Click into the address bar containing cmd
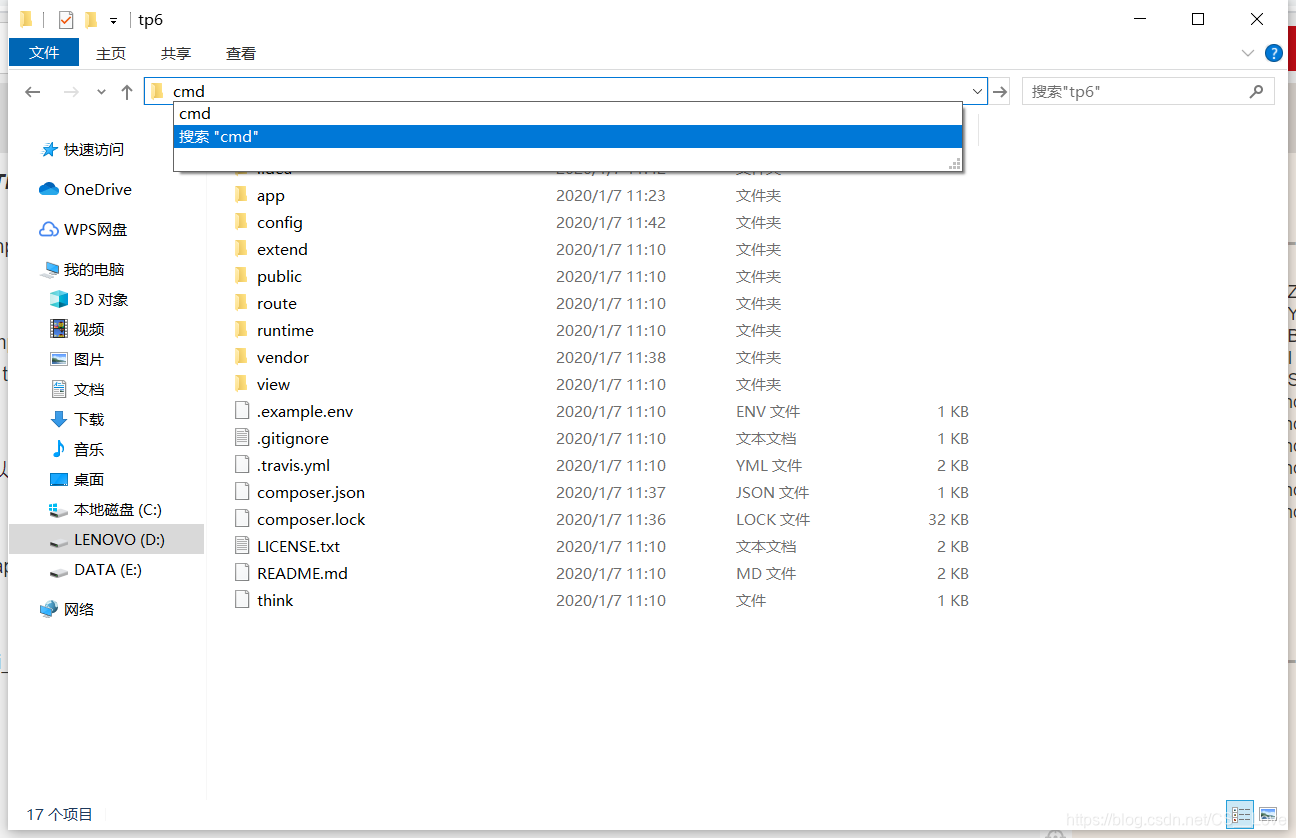 [x=566, y=91]
